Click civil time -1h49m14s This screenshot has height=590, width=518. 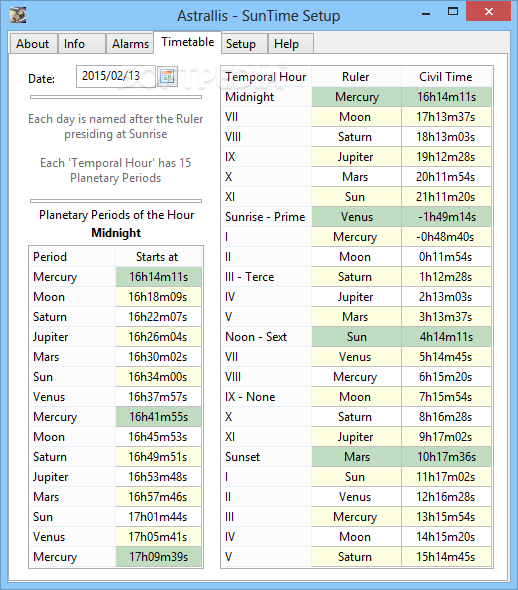pyautogui.click(x=447, y=217)
